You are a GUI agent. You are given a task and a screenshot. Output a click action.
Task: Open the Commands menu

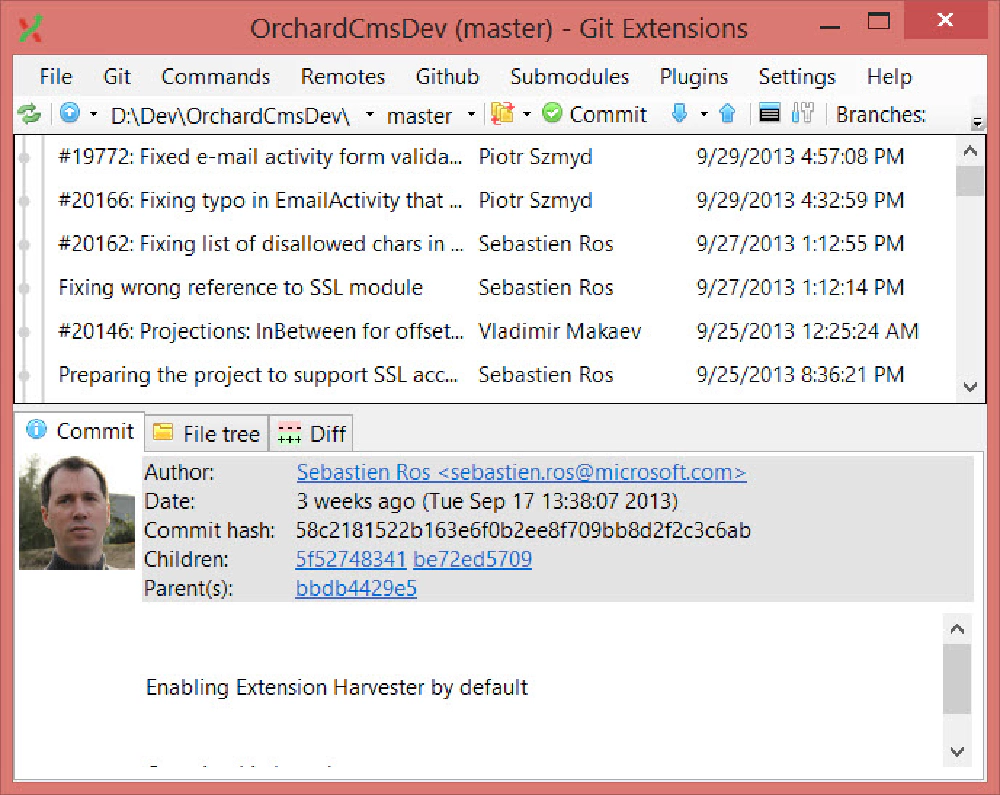[216, 77]
